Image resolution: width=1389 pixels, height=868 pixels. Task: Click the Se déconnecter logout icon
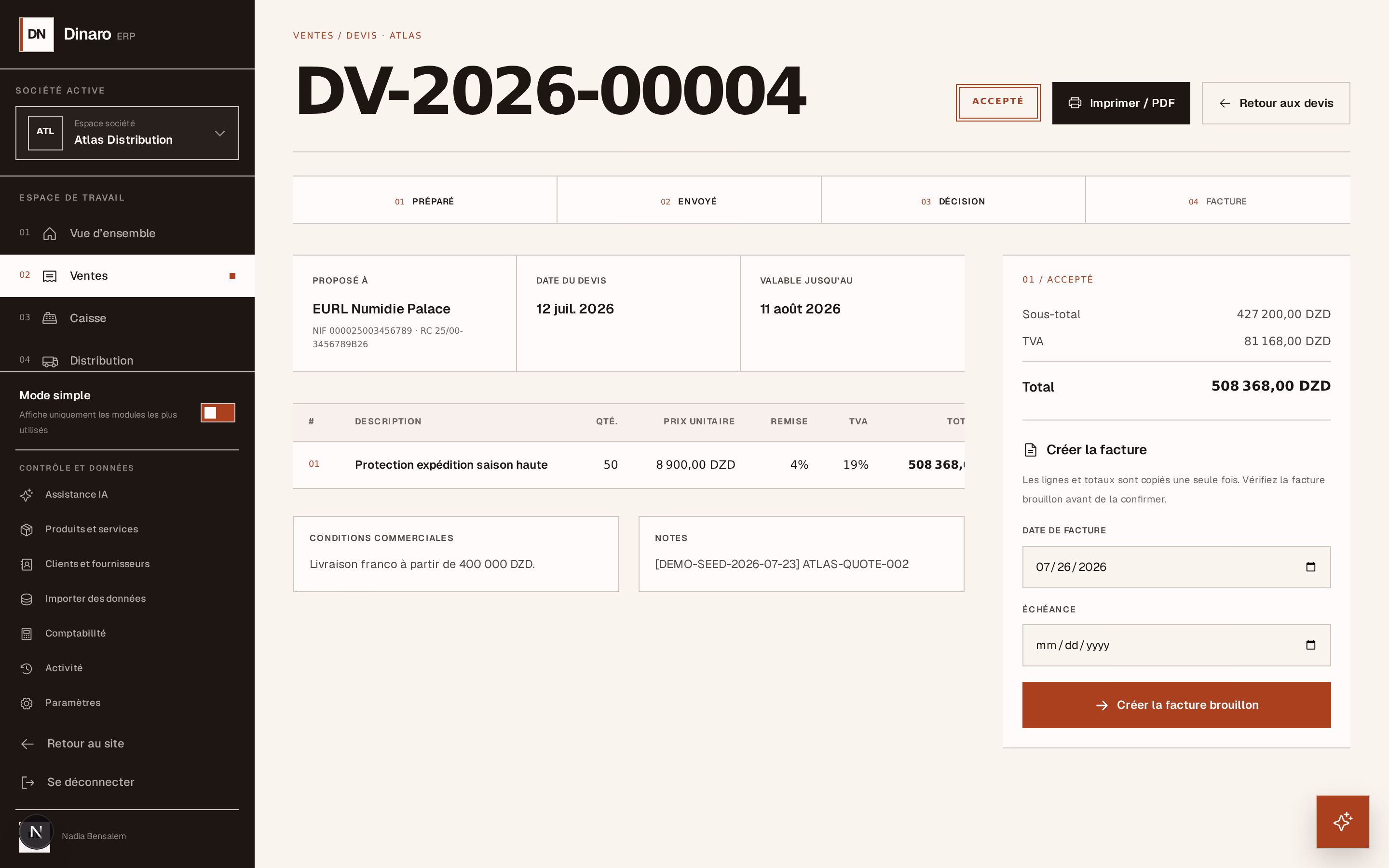[27, 783]
